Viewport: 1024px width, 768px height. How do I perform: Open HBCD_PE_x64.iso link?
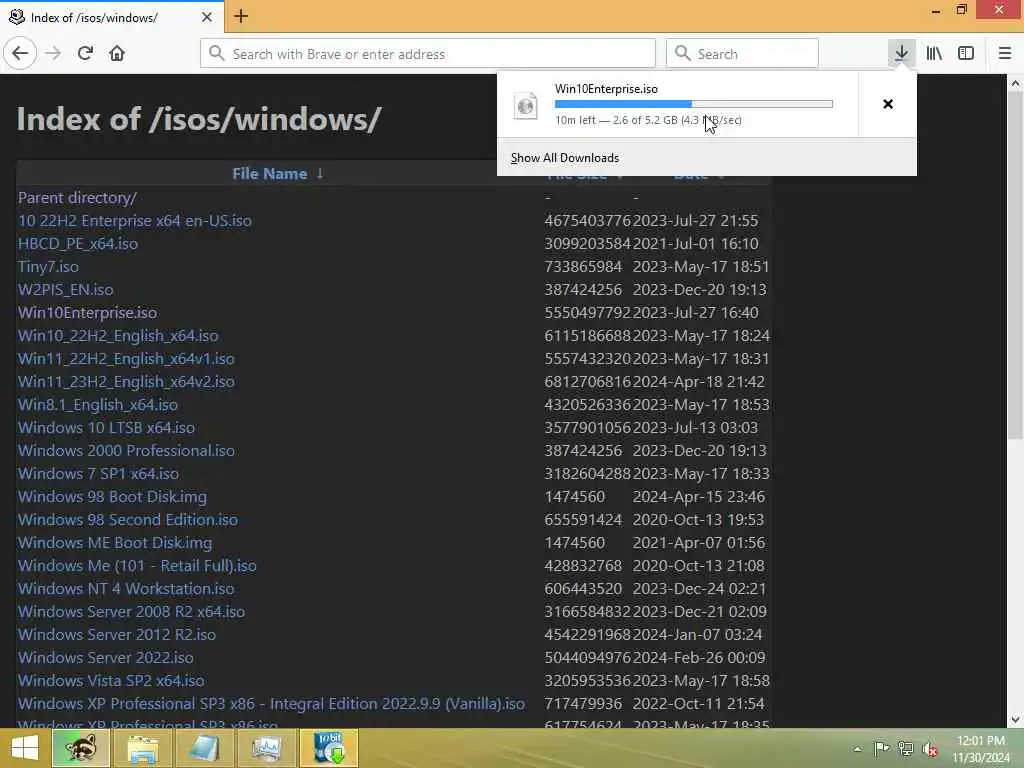coord(78,244)
